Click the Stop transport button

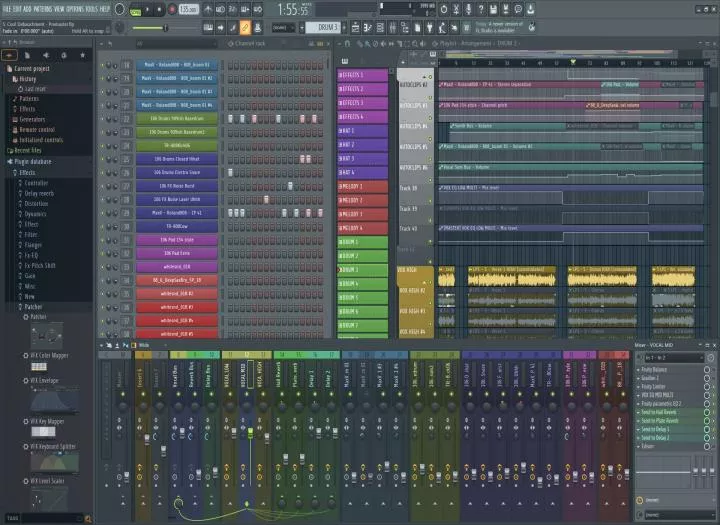coord(160,9)
